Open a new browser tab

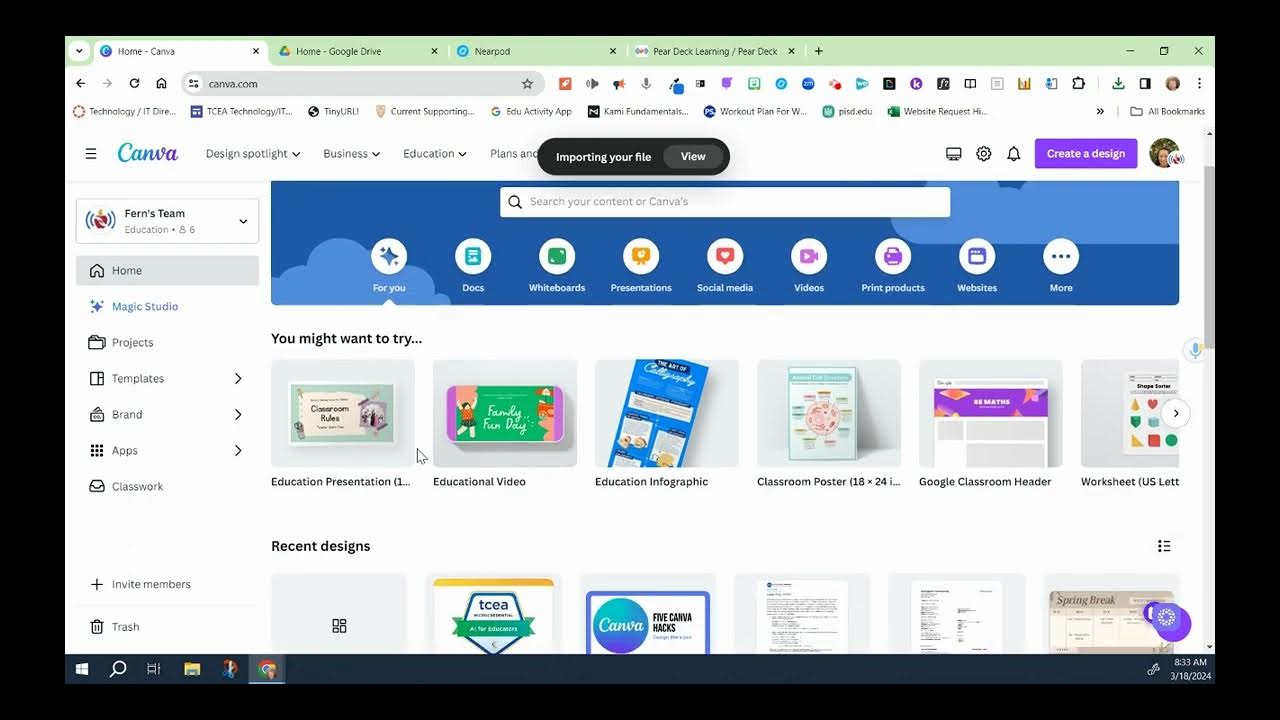point(819,51)
